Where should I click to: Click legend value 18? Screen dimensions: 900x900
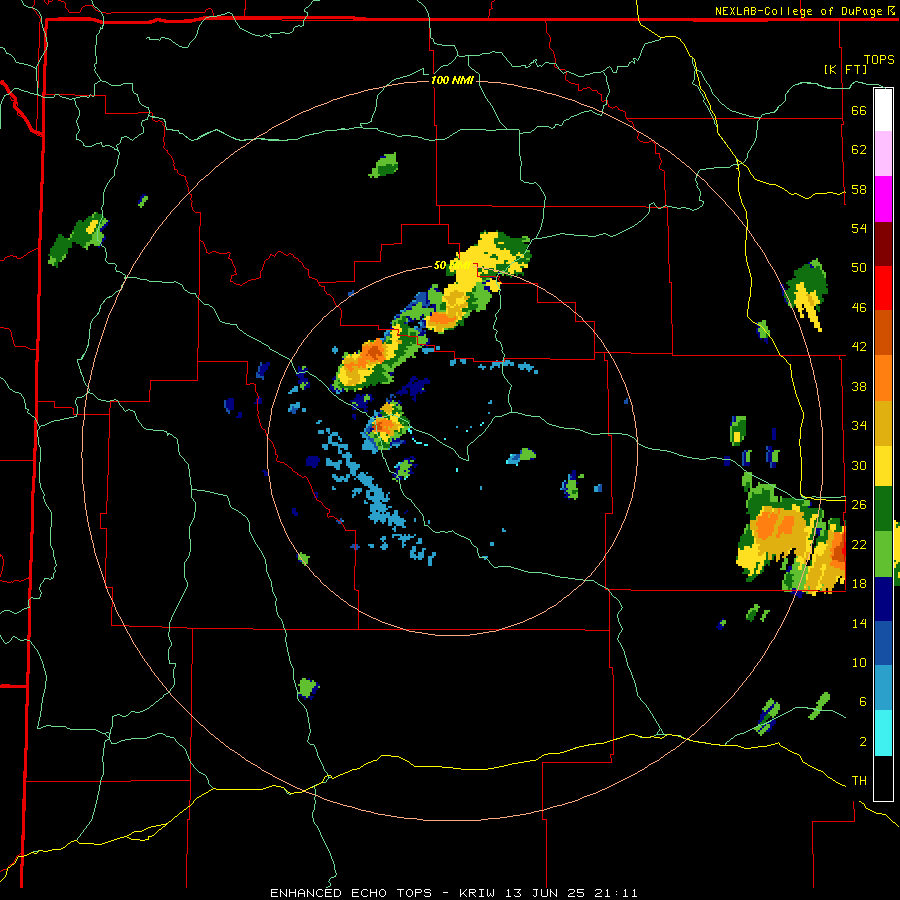point(859,584)
